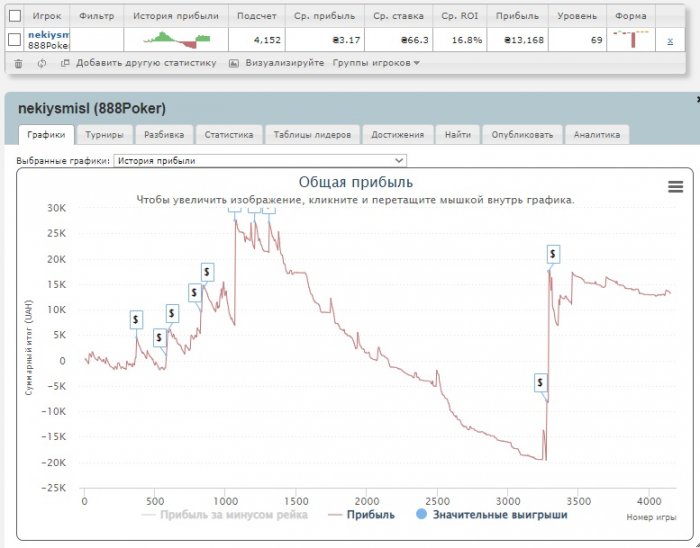This screenshot has height=548, width=700.
Task: Click the Форма column header
Action: coord(630,16)
